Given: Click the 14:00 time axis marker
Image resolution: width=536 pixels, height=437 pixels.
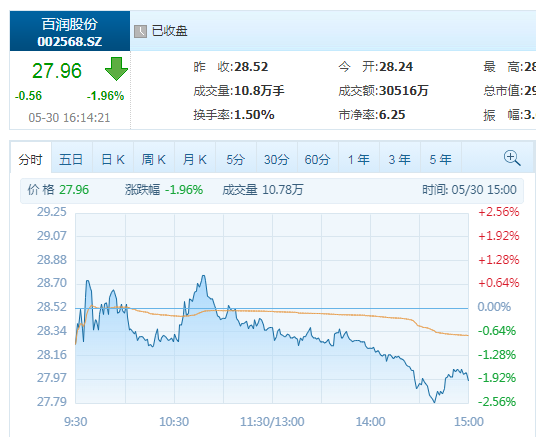Looking at the screenshot, I should point(371,422).
